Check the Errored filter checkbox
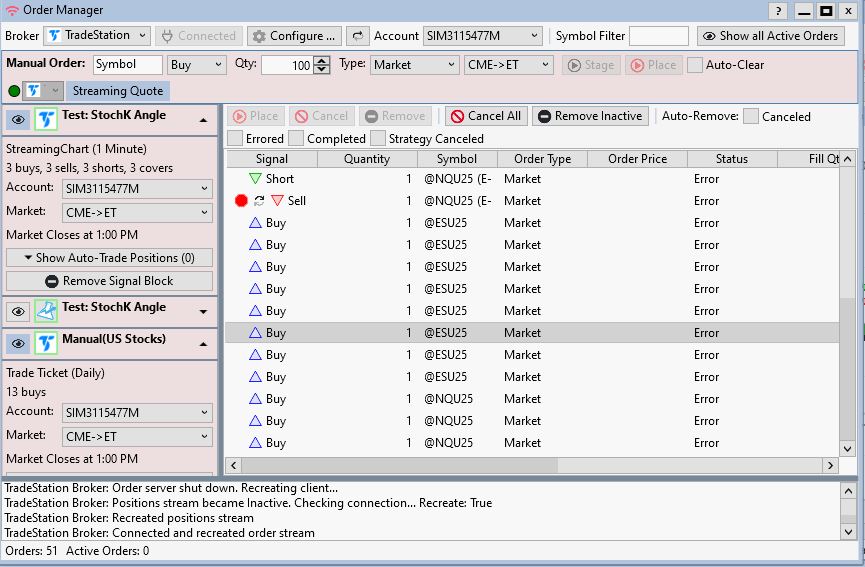Screen dimensions: 865x567 tap(235, 138)
